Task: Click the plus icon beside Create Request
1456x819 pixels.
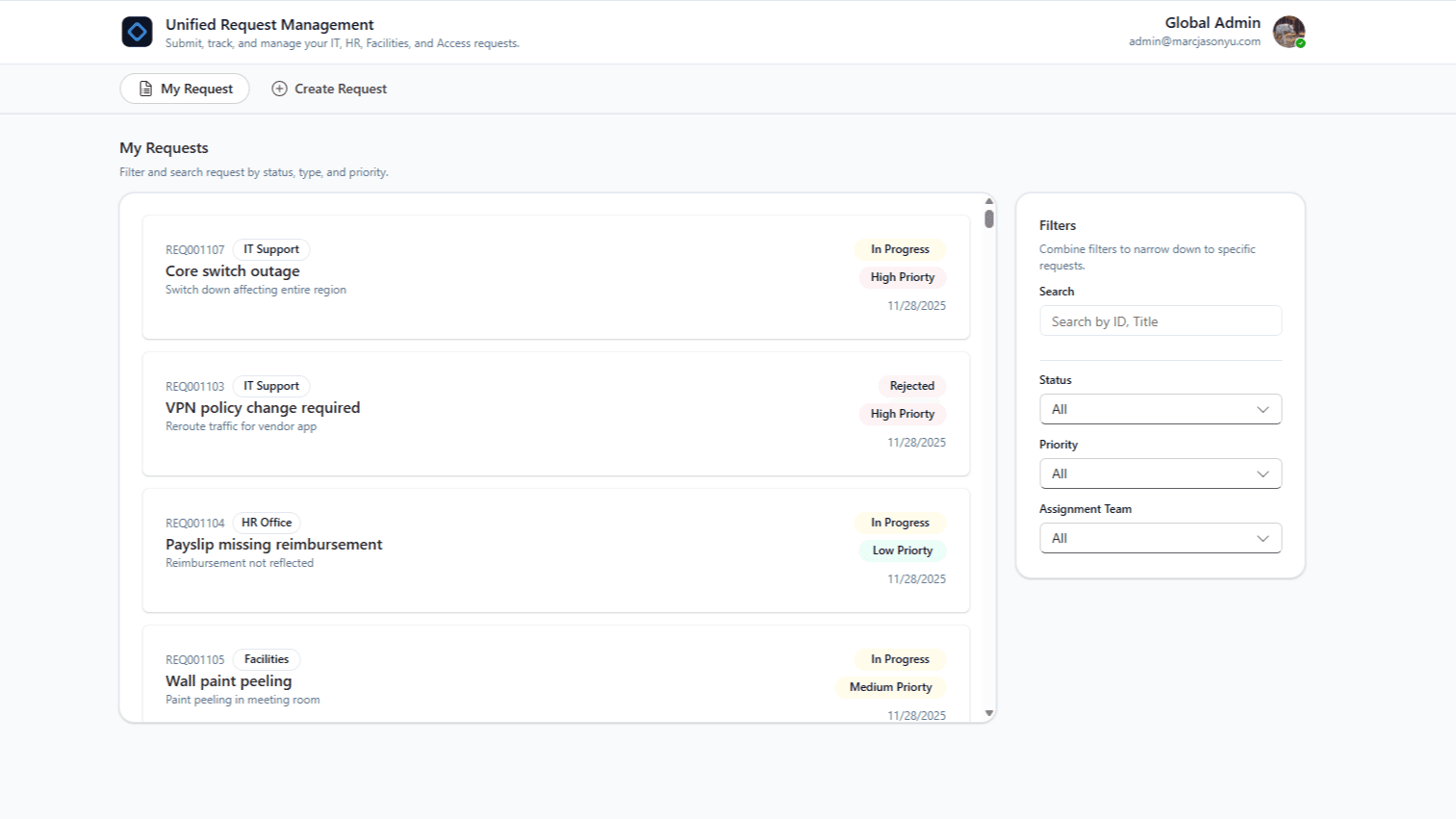Action: (279, 89)
